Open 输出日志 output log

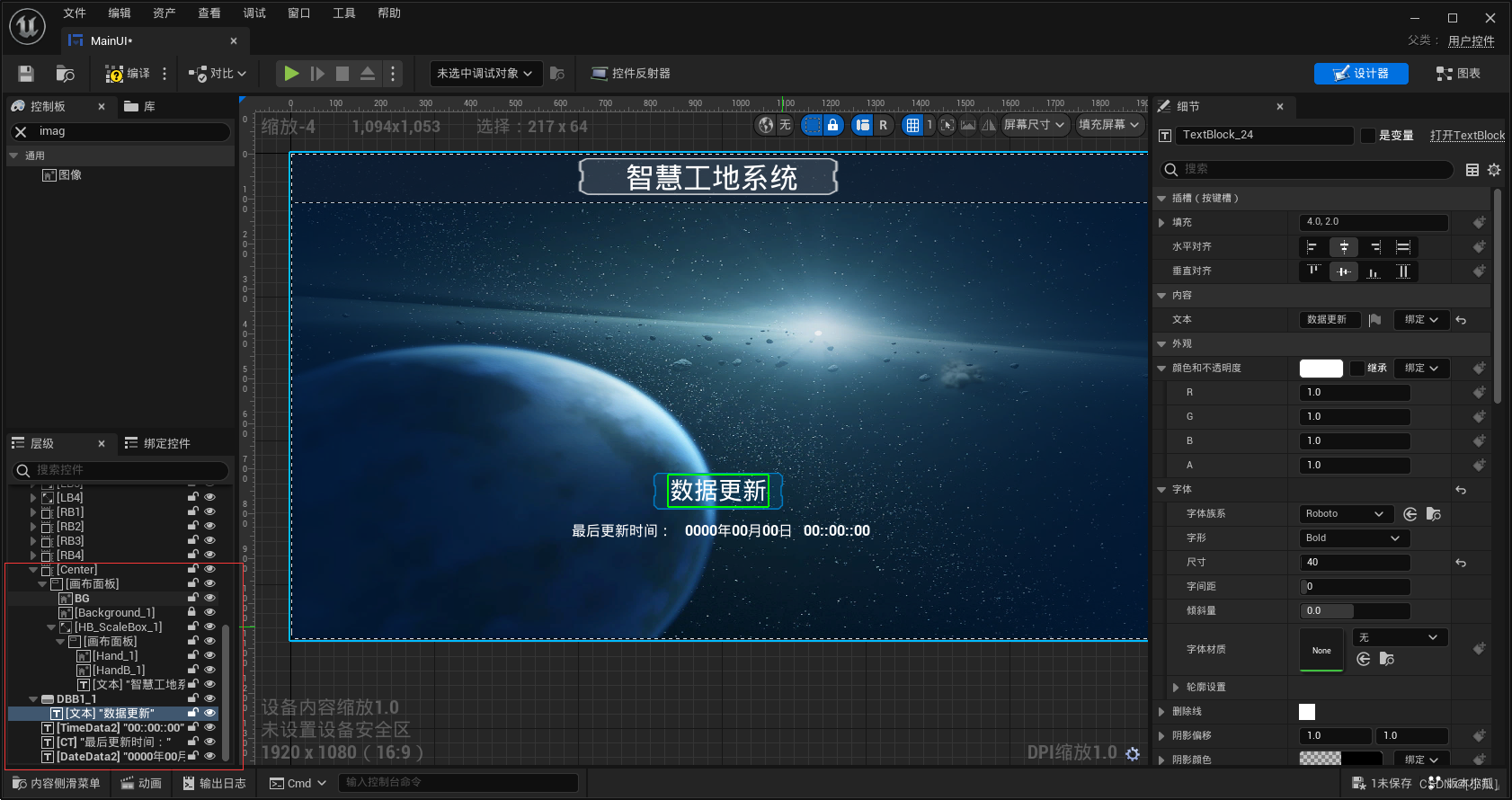click(214, 784)
